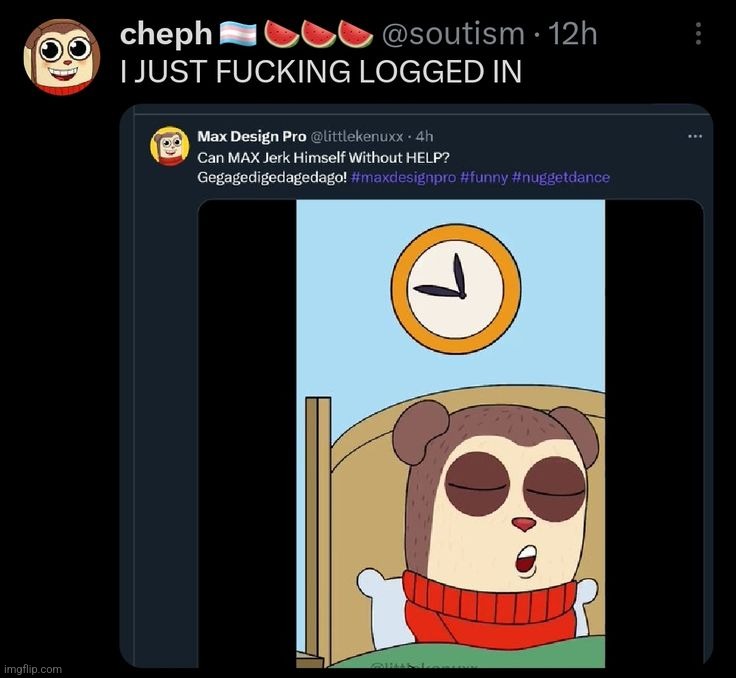The image size is (736, 678).
Task: Click Max Design Pro's small avatar
Action: pyautogui.click(x=169, y=147)
